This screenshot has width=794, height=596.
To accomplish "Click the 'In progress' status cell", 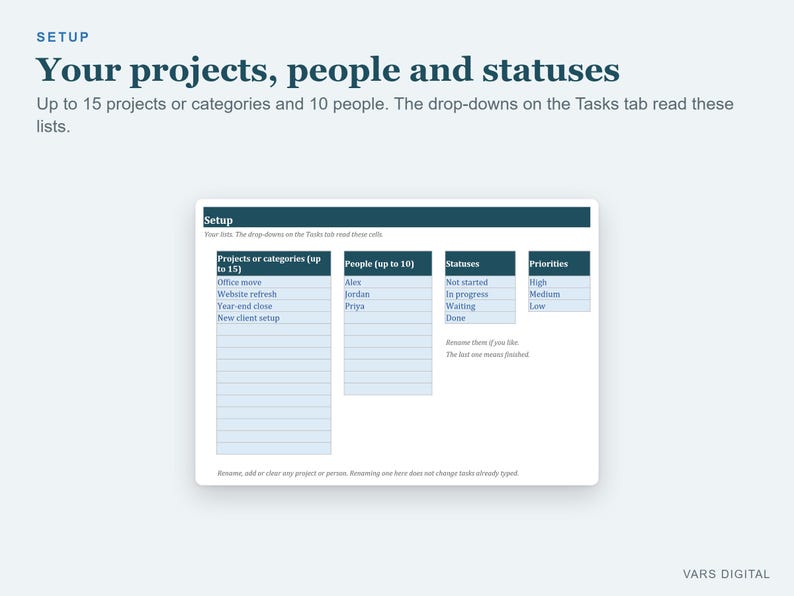I will pos(480,294).
